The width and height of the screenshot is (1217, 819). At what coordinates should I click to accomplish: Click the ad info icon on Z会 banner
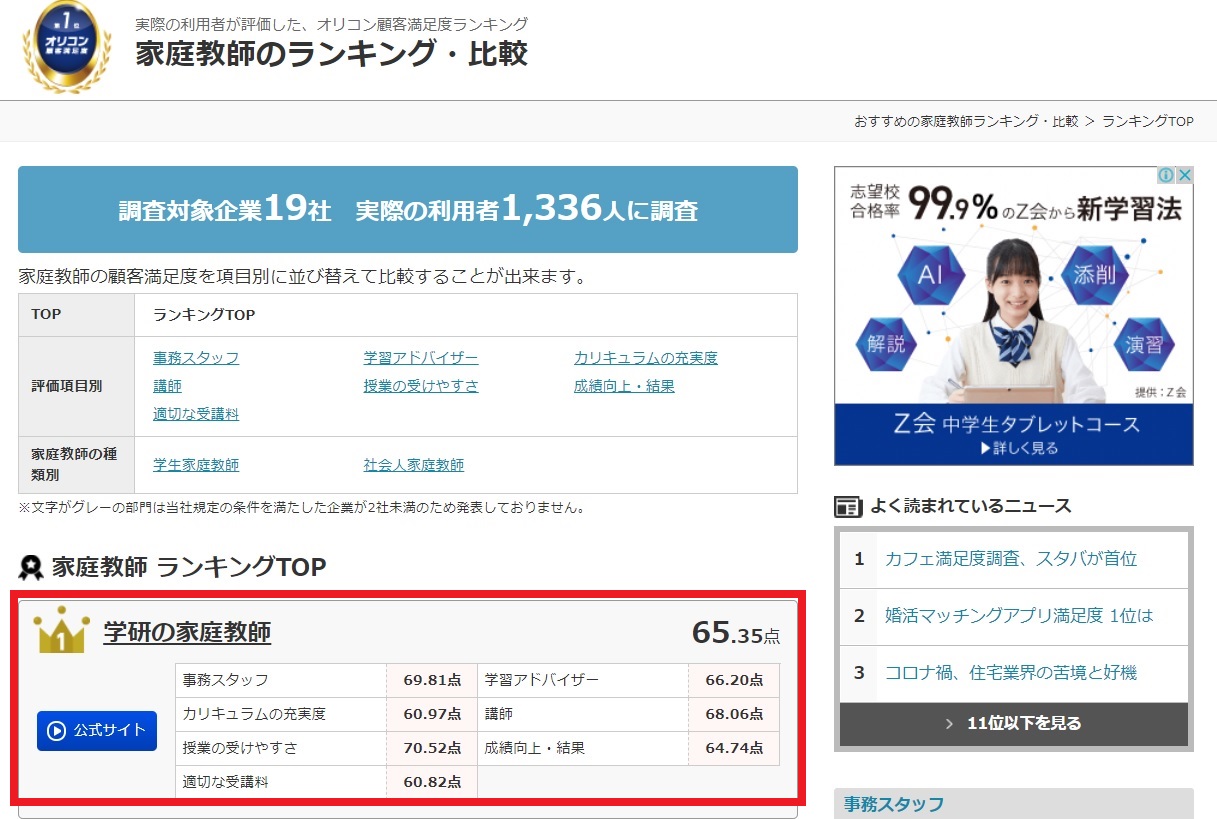pos(1166,175)
